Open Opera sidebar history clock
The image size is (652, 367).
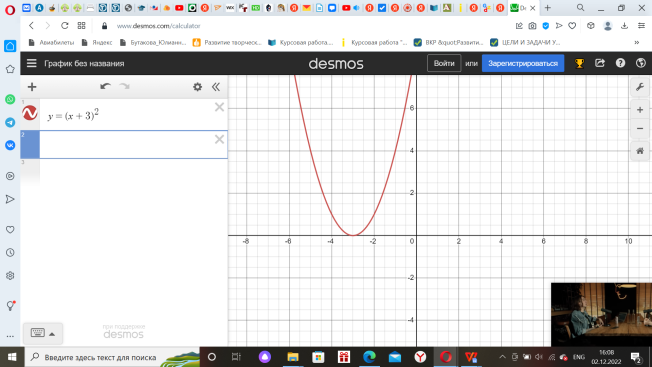10,253
